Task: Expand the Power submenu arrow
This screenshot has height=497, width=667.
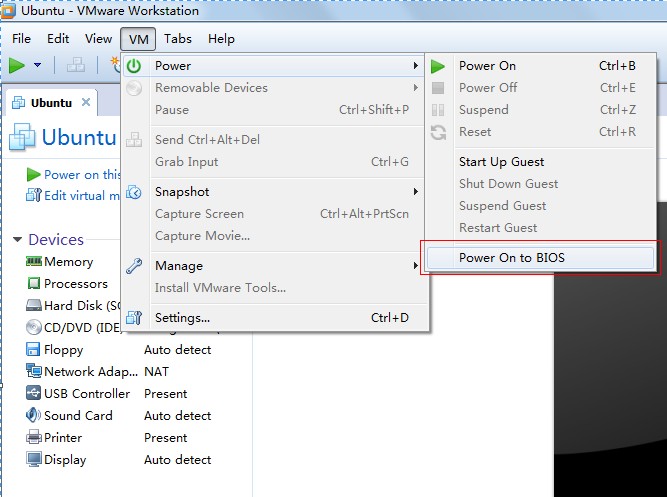Action: (x=416, y=66)
